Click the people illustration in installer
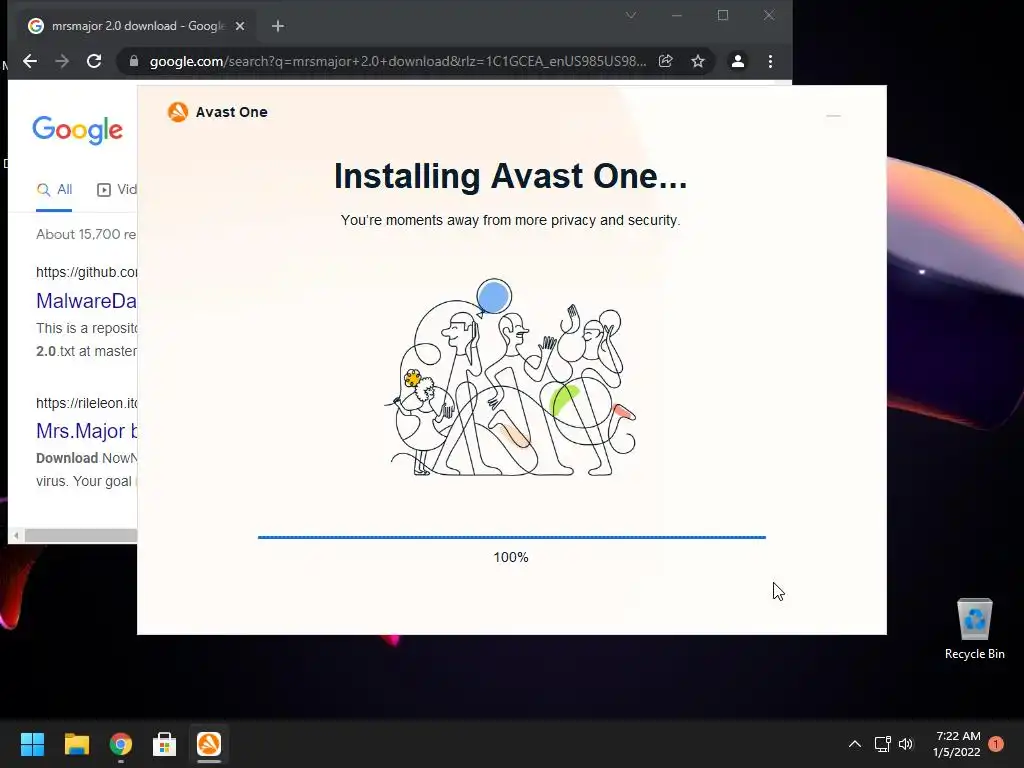The height and width of the screenshot is (768, 1024). pos(510,377)
